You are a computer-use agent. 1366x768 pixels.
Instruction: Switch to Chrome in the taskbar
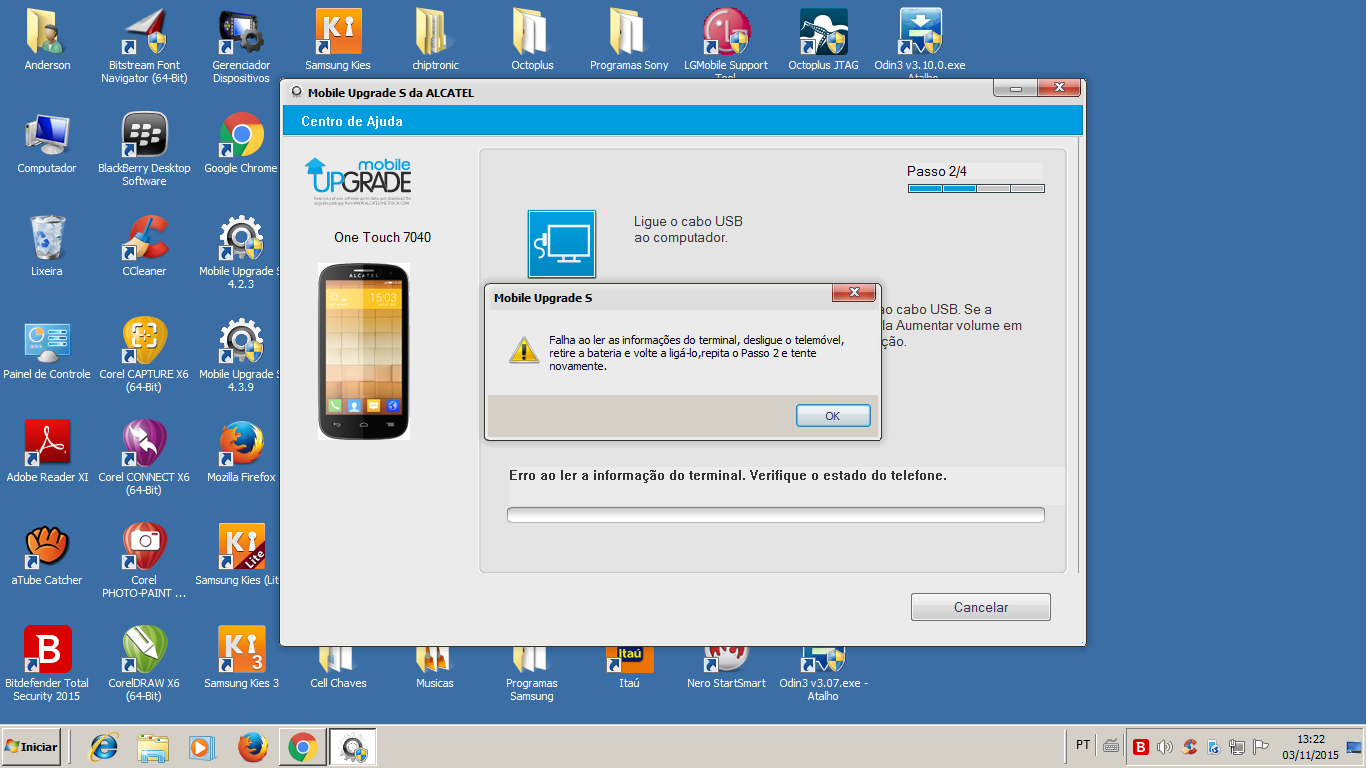[x=302, y=746]
